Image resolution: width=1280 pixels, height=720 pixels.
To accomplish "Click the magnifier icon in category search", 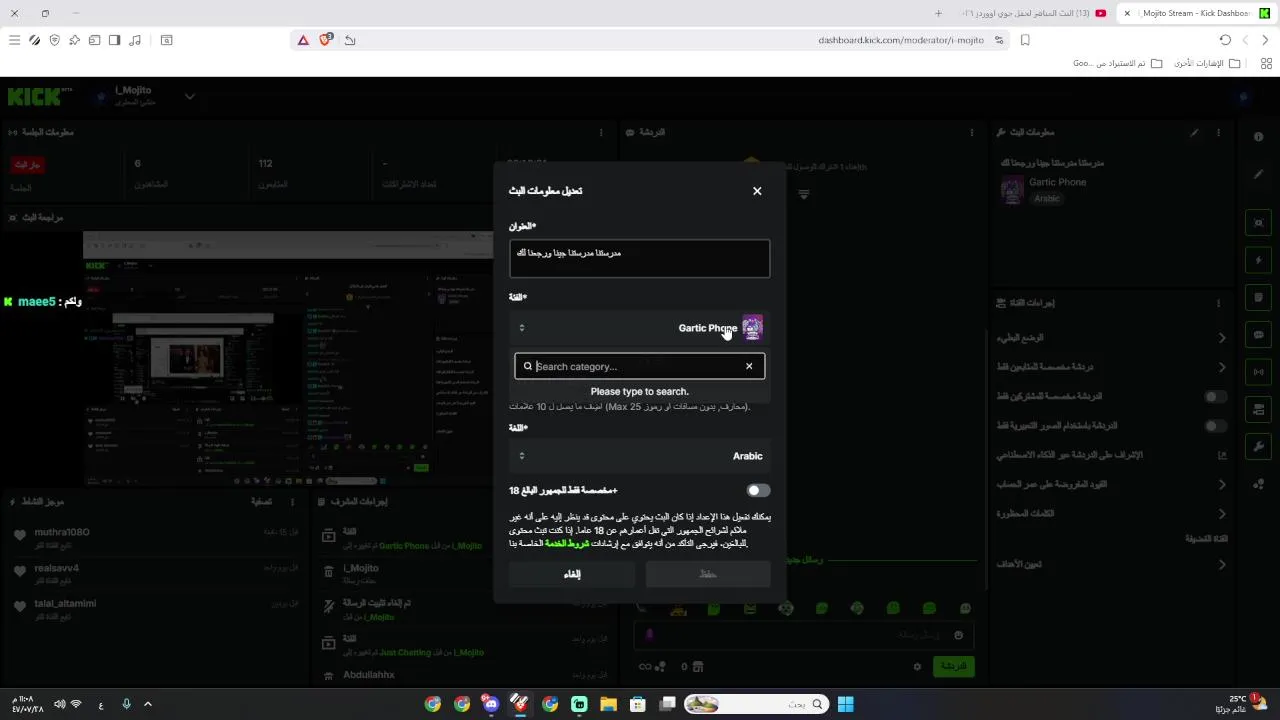I will [x=528, y=366].
